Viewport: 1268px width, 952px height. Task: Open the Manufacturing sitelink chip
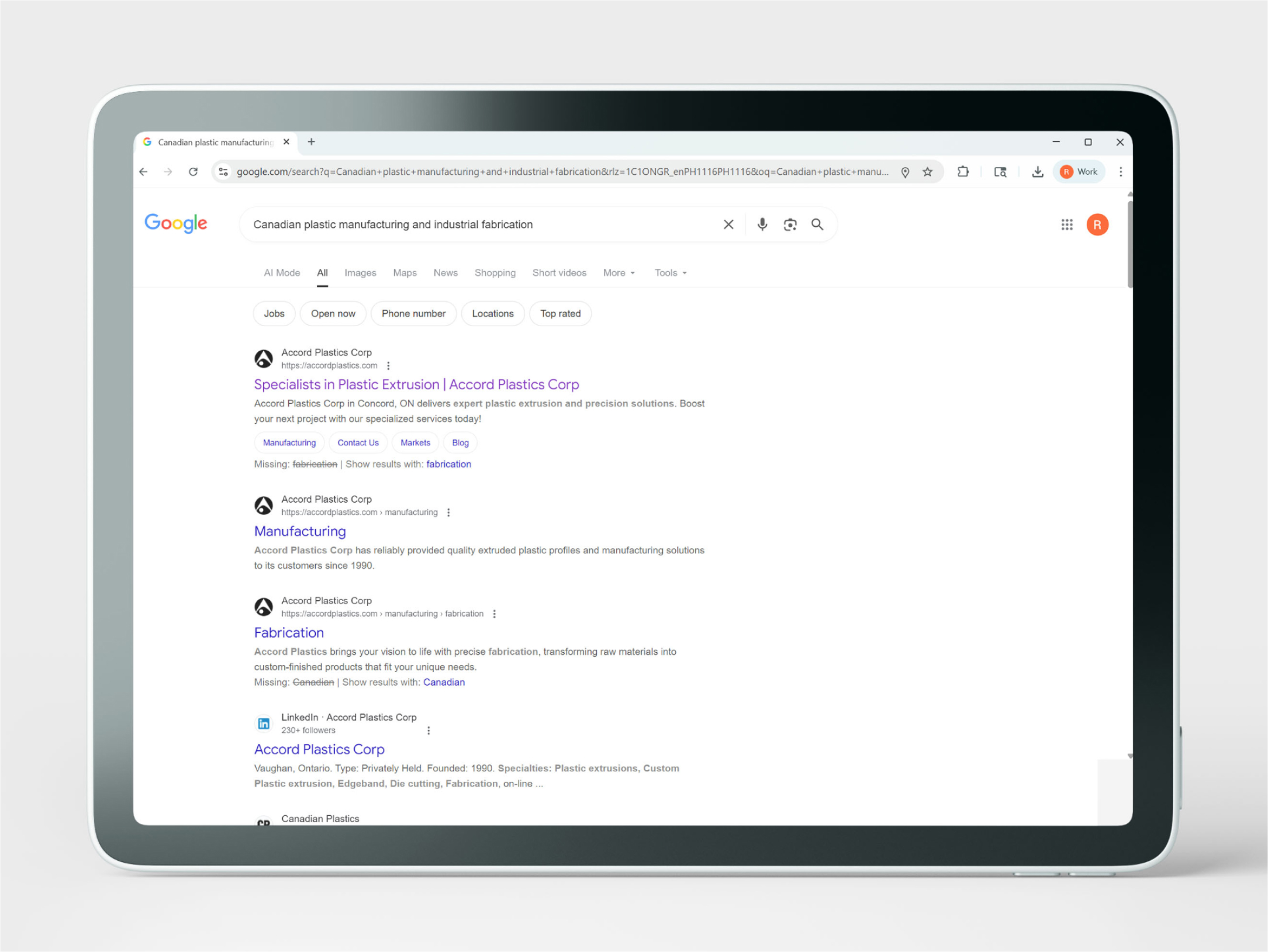tap(289, 443)
